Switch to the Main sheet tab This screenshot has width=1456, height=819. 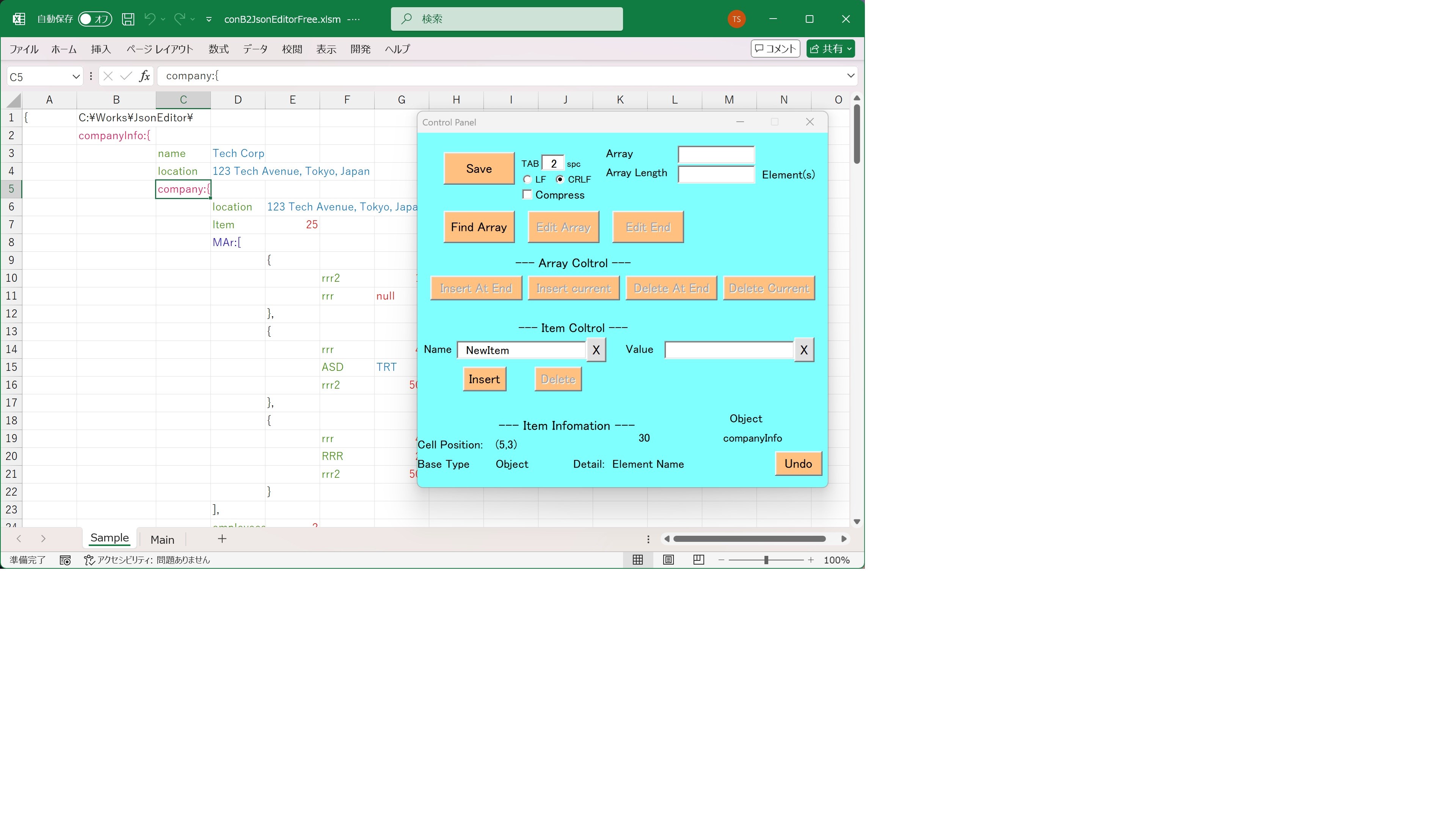point(162,540)
